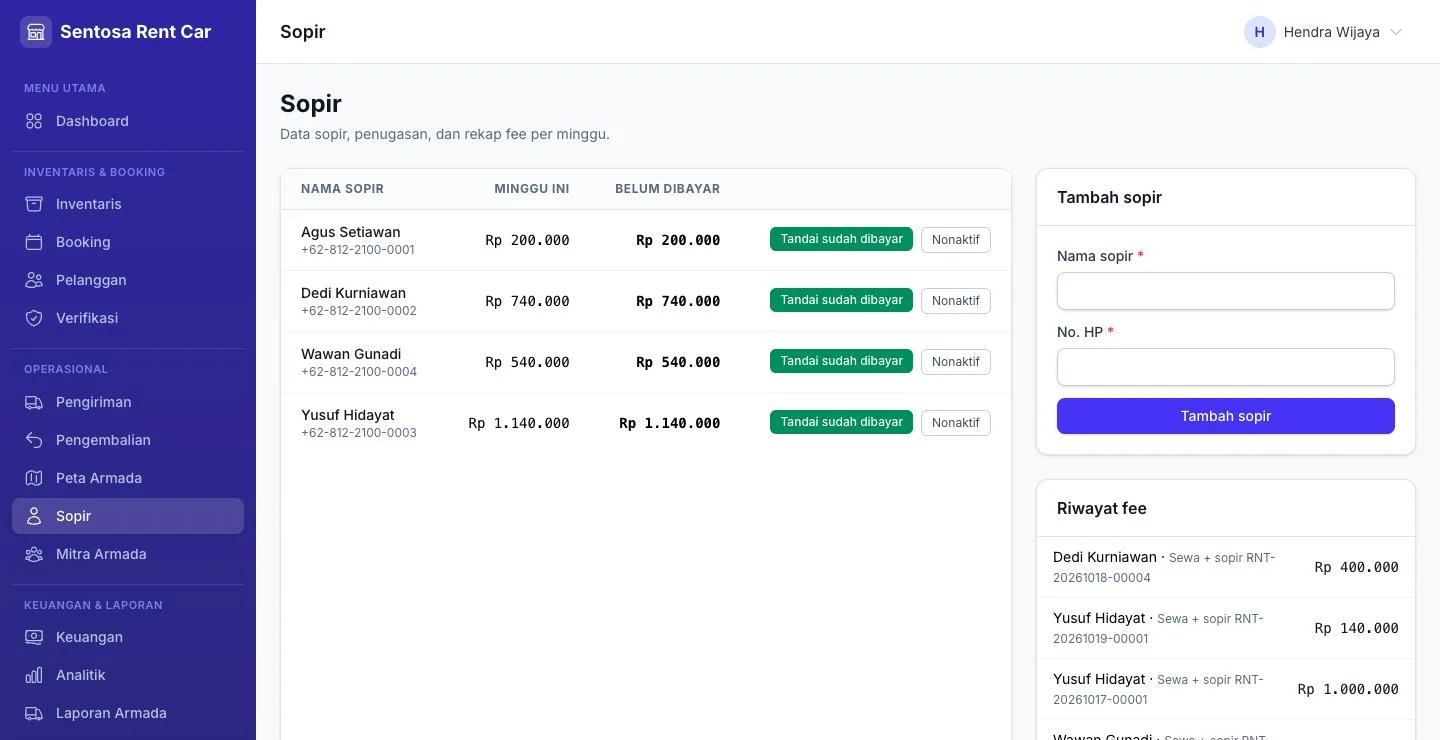Image resolution: width=1440 pixels, height=740 pixels.
Task: Click Yusuf Hidayat's Rp 140.000 history amount
Action: 1357,628
